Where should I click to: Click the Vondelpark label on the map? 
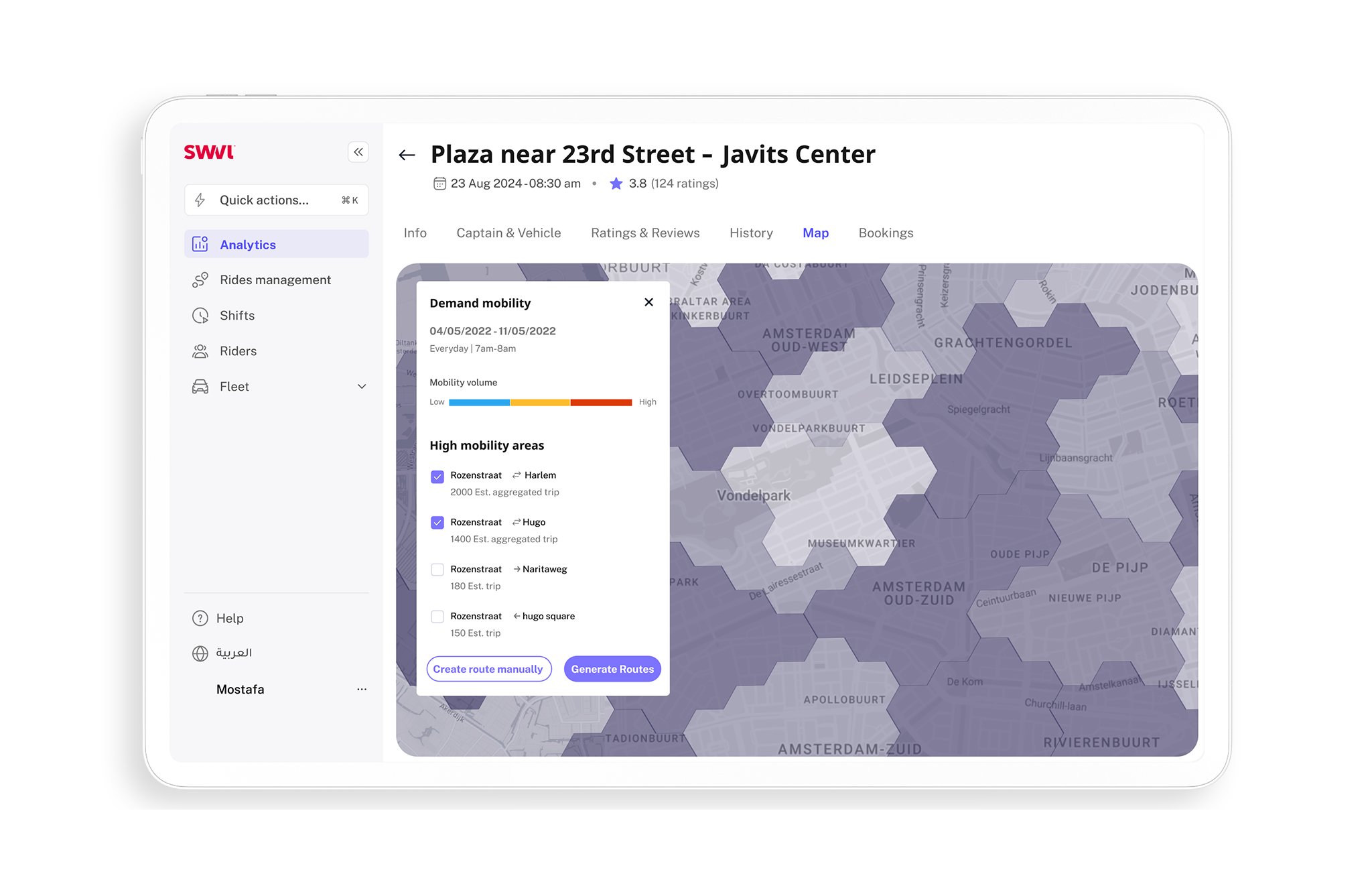point(754,495)
